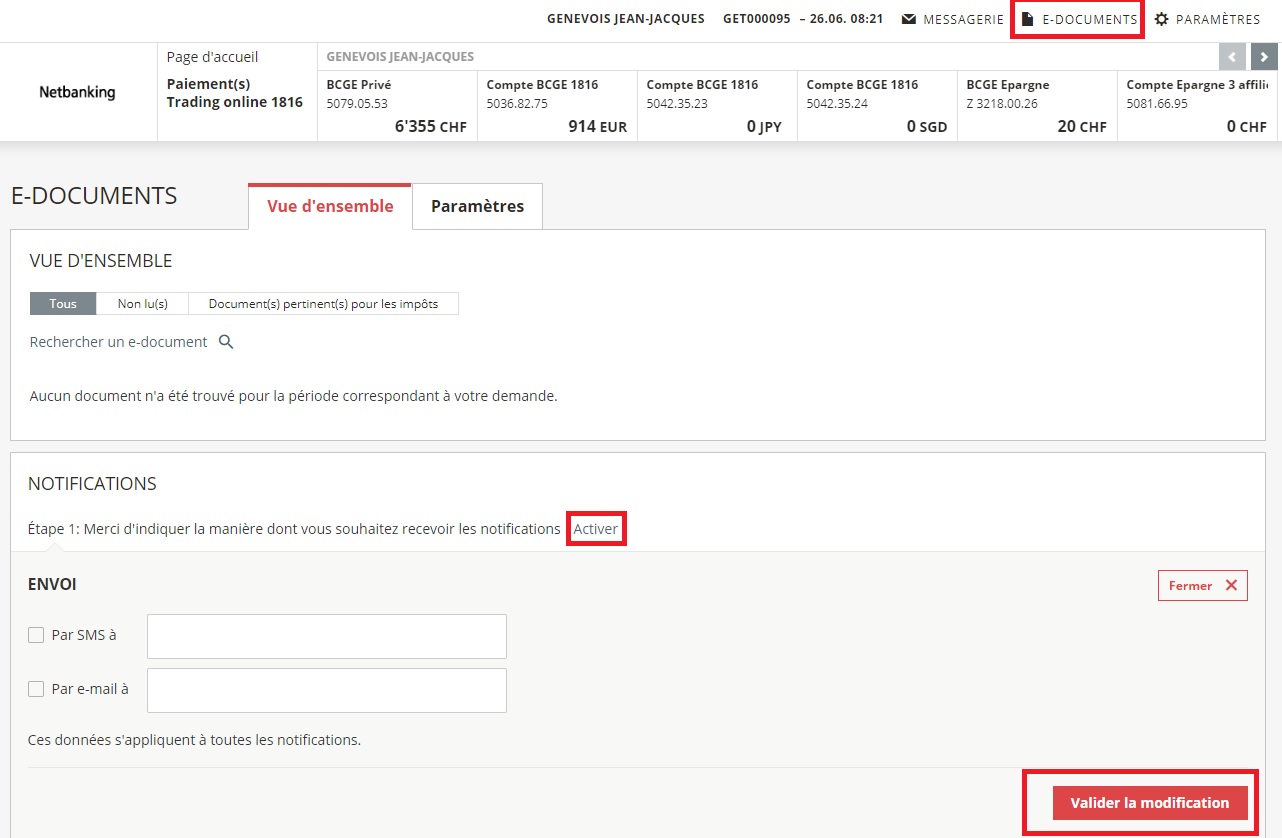
Task: Click the e-mail address input field
Action: coord(327,690)
